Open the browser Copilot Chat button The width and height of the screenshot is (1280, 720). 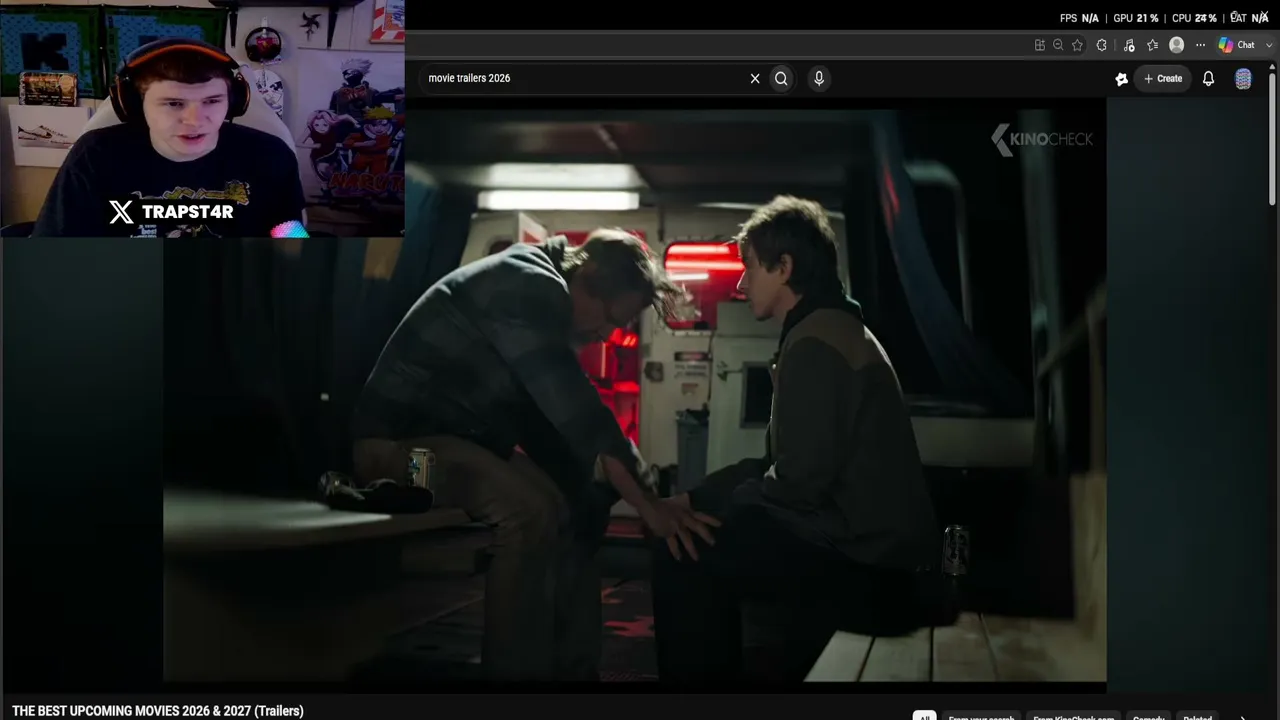click(x=1236, y=45)
